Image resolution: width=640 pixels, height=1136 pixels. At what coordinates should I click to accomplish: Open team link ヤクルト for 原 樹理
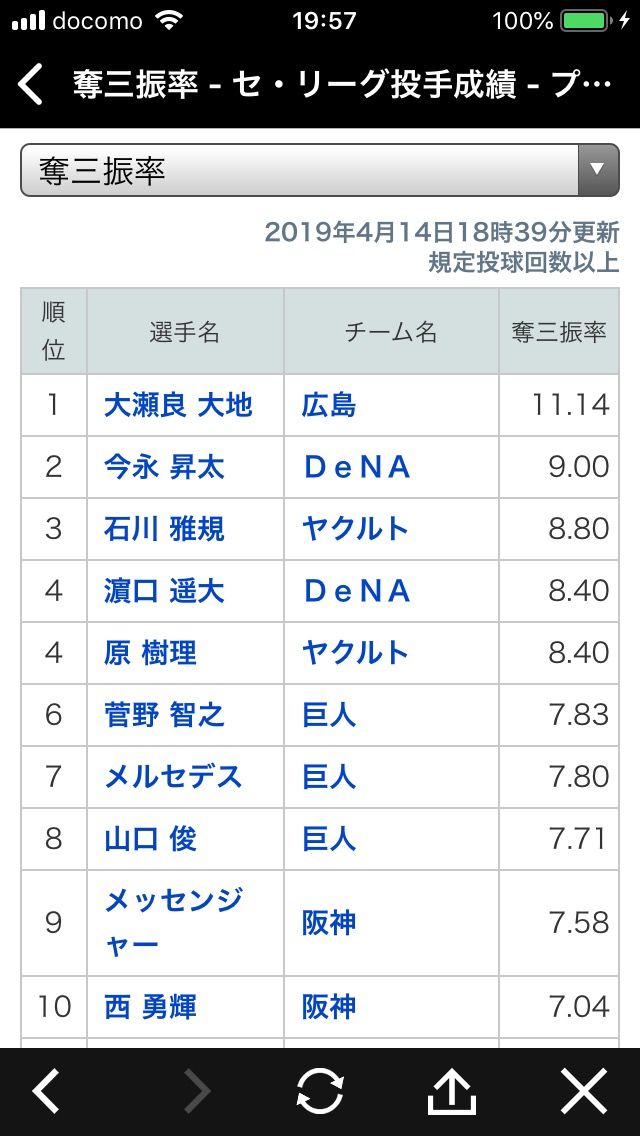tap(356, 653)
